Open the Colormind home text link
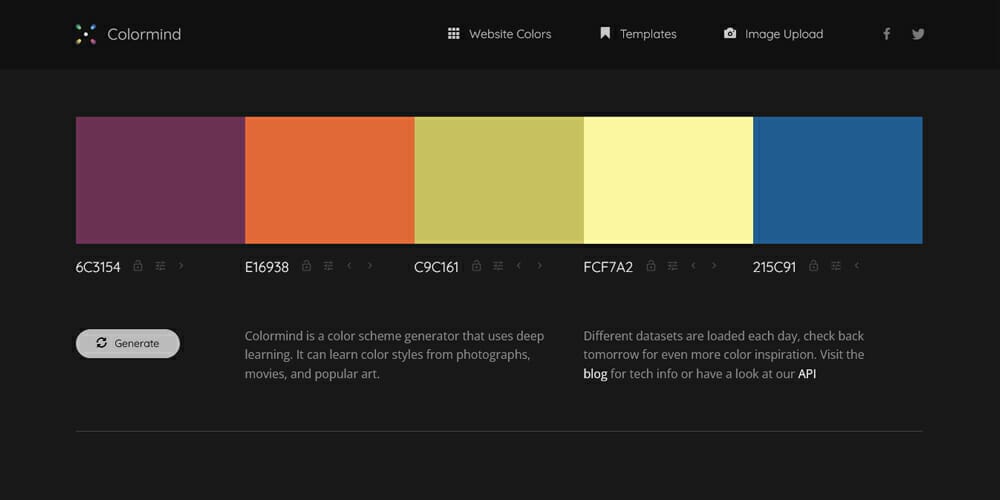Viewport: 1000px width, 500px height. coord(144,34)
